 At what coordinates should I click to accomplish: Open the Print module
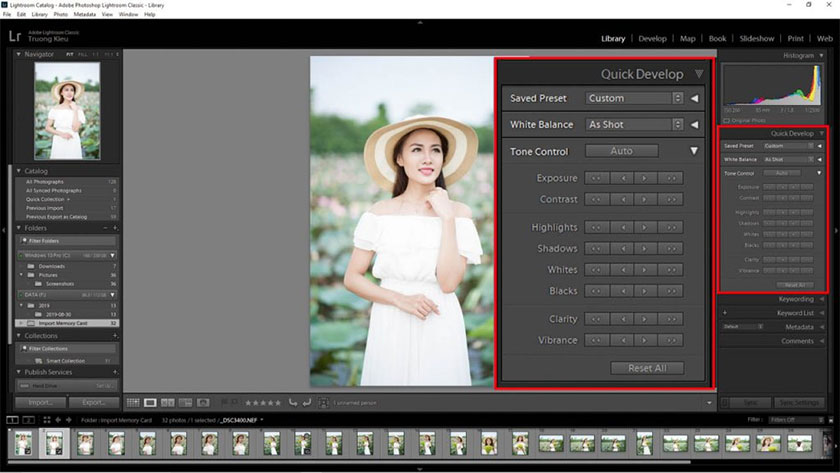click(x=795, y=39)
